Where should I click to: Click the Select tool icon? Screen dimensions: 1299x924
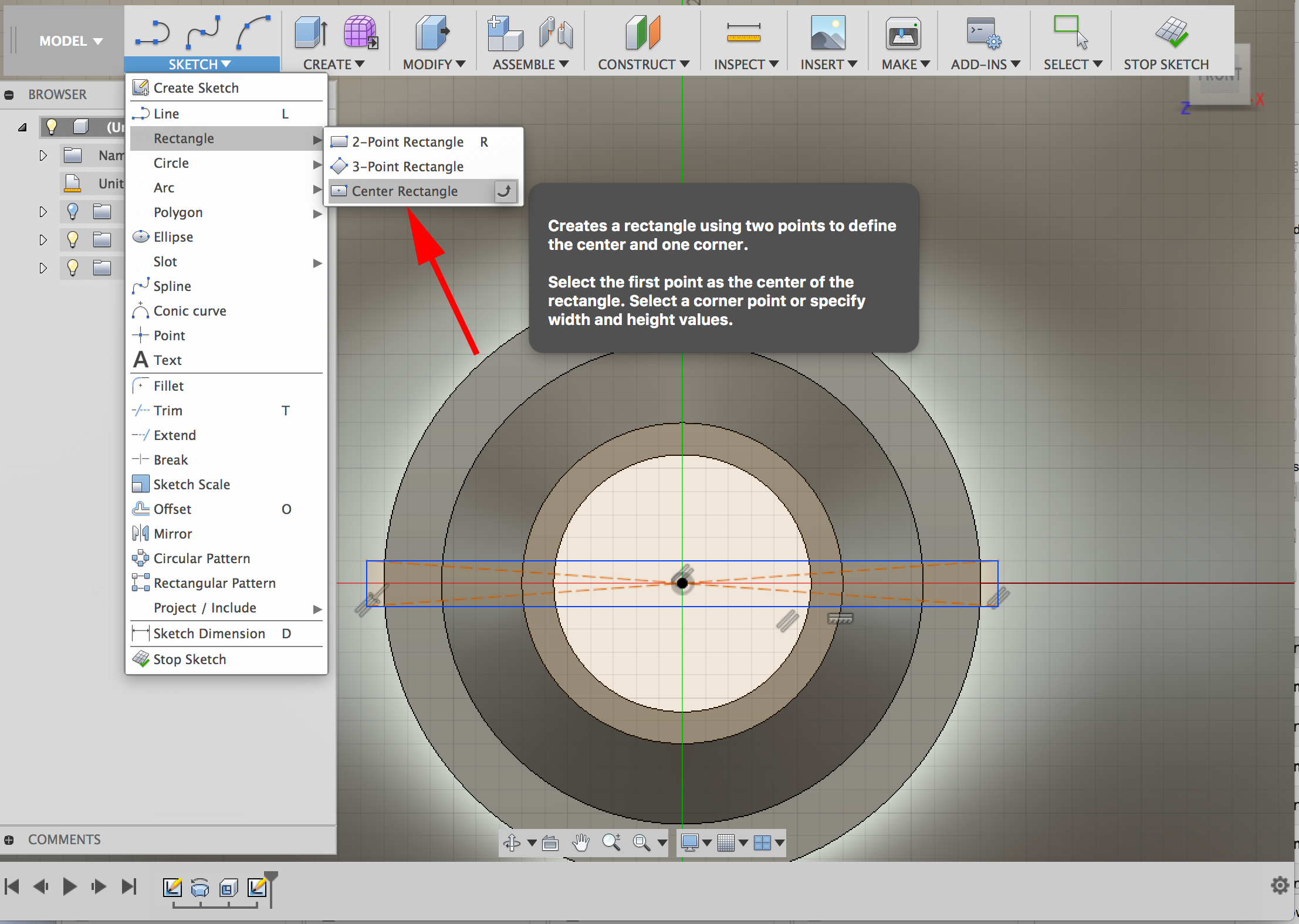click(1071, 33)
